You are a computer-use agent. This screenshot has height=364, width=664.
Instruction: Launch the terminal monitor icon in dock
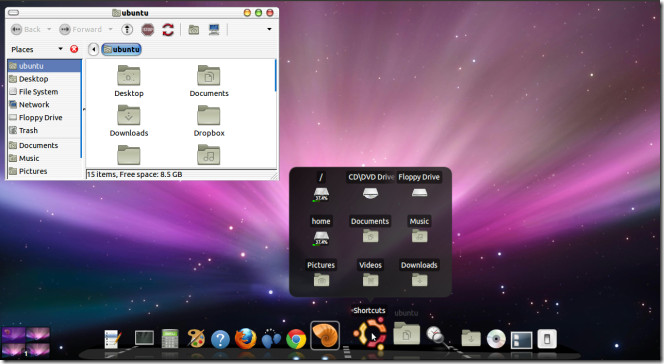144,338
